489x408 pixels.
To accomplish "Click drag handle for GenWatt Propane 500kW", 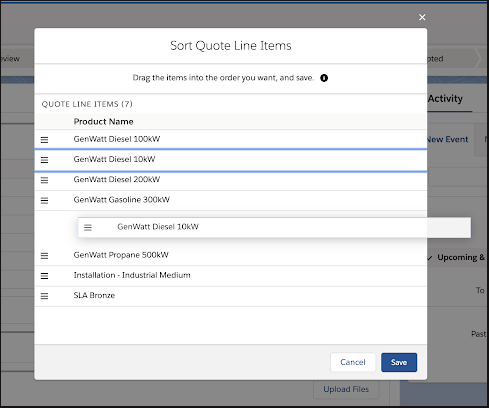I will (x=44, y=256).
